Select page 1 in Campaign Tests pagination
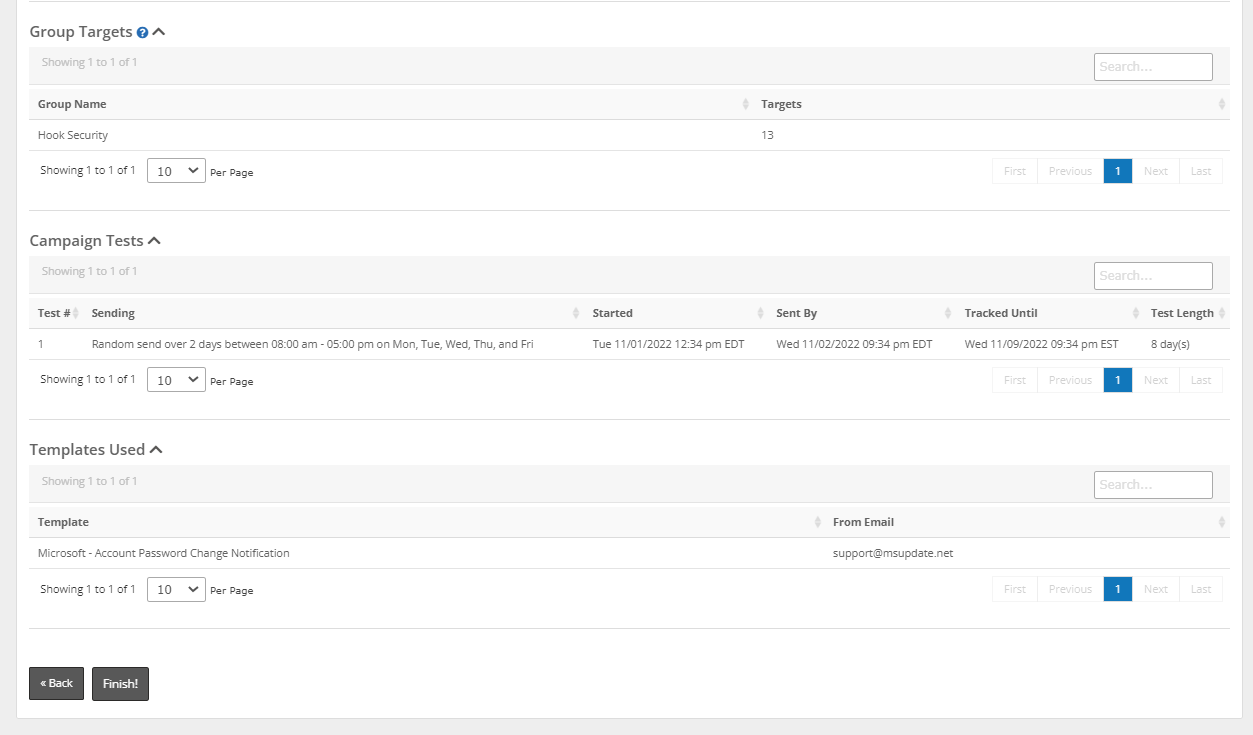Image resolution: width=1253 pixels, height=735 pixels. click(x=1118, y=380)
